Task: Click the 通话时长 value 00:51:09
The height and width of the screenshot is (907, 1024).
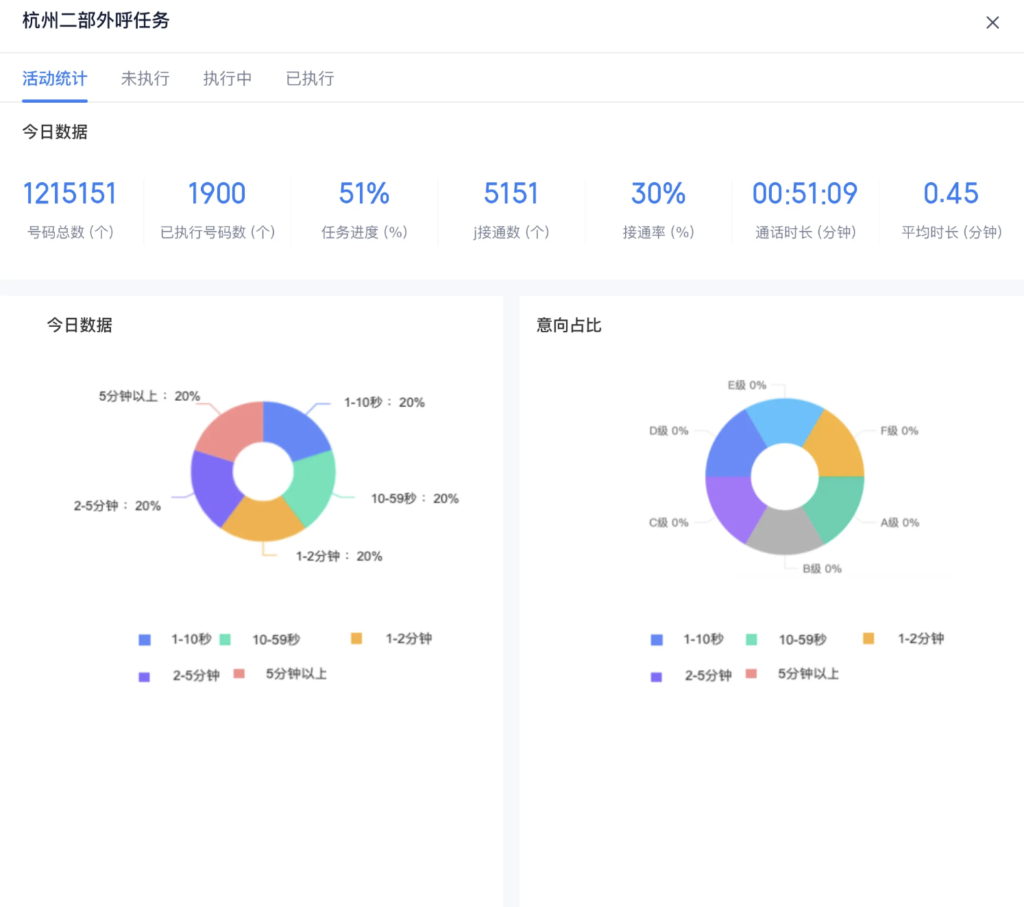Action: pos(805,193)
